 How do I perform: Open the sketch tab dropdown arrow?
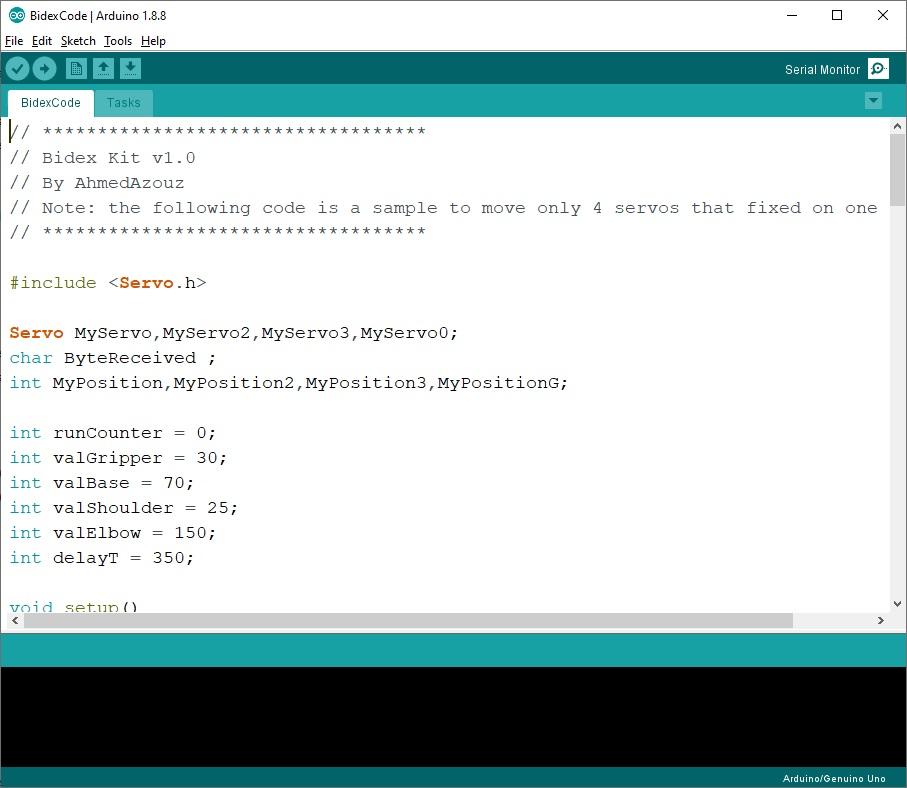[x=873, y=100]
